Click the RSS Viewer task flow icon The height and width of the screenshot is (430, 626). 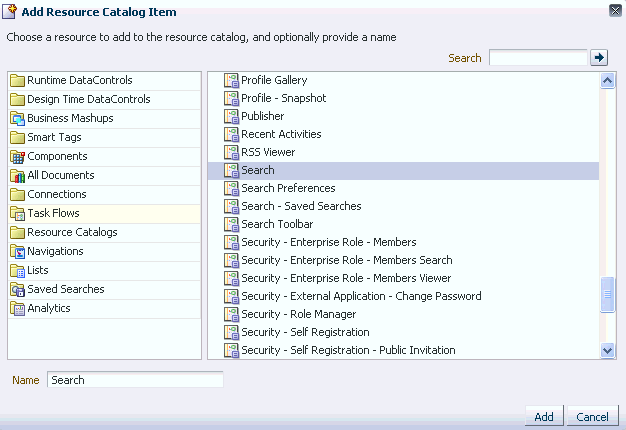(231, 152)
